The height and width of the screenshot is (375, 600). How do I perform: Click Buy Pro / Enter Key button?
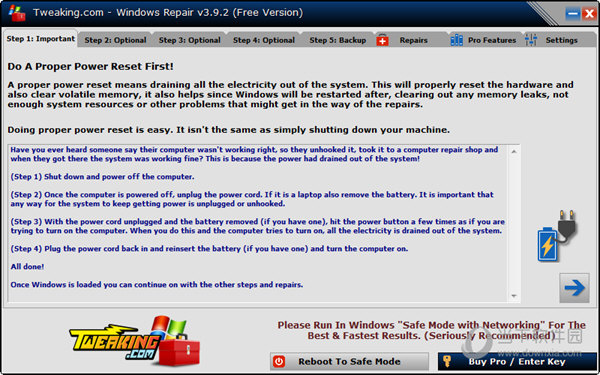(517, 361)
